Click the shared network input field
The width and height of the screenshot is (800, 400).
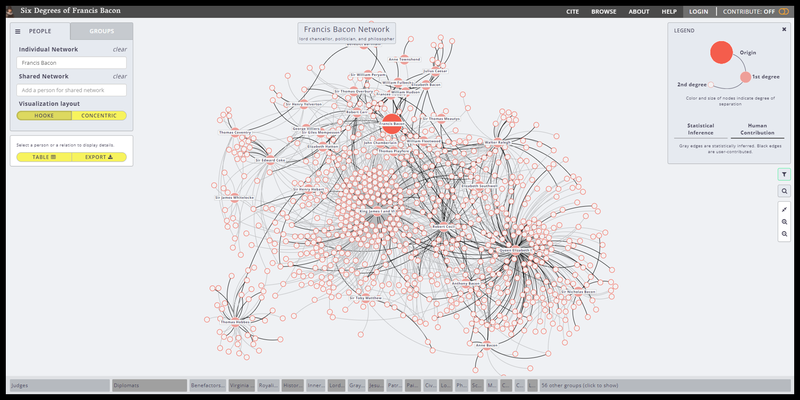[72, 90]
